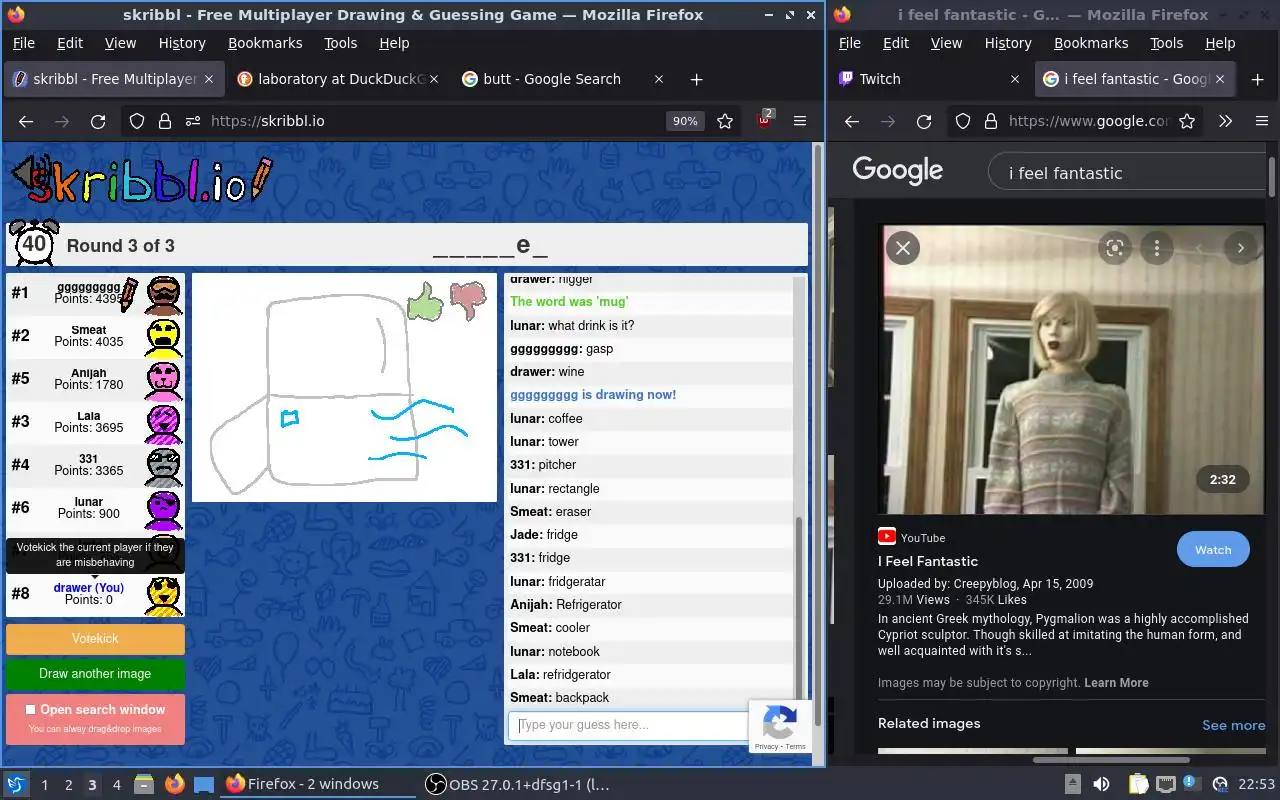Screen dimensions: 1280x800
Task: Click the back arrow in the Google window
Action: coord(852,121)
